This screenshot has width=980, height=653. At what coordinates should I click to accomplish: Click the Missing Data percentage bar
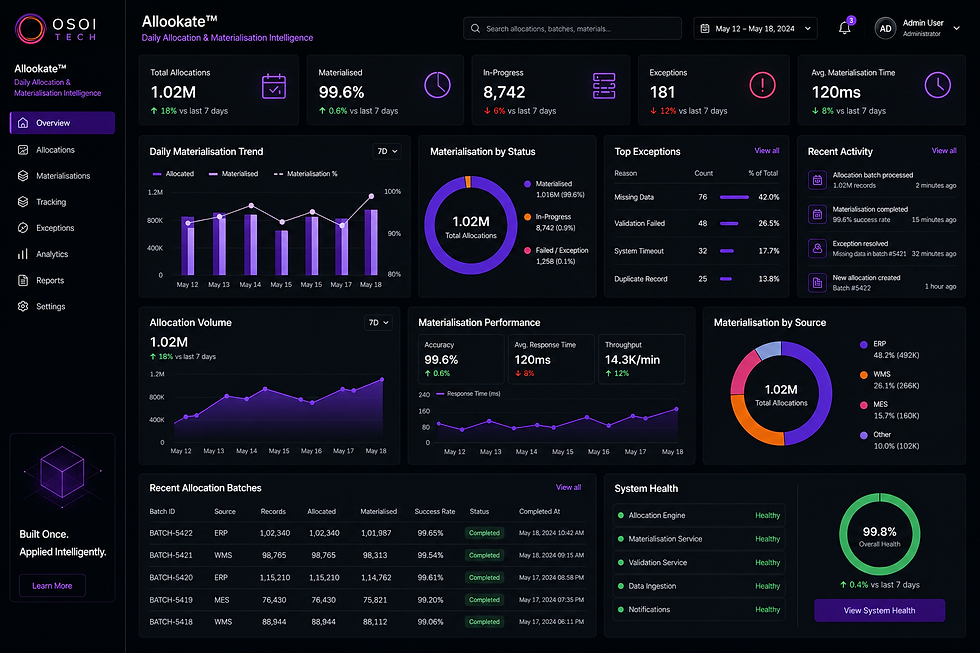tap(734, 197)
